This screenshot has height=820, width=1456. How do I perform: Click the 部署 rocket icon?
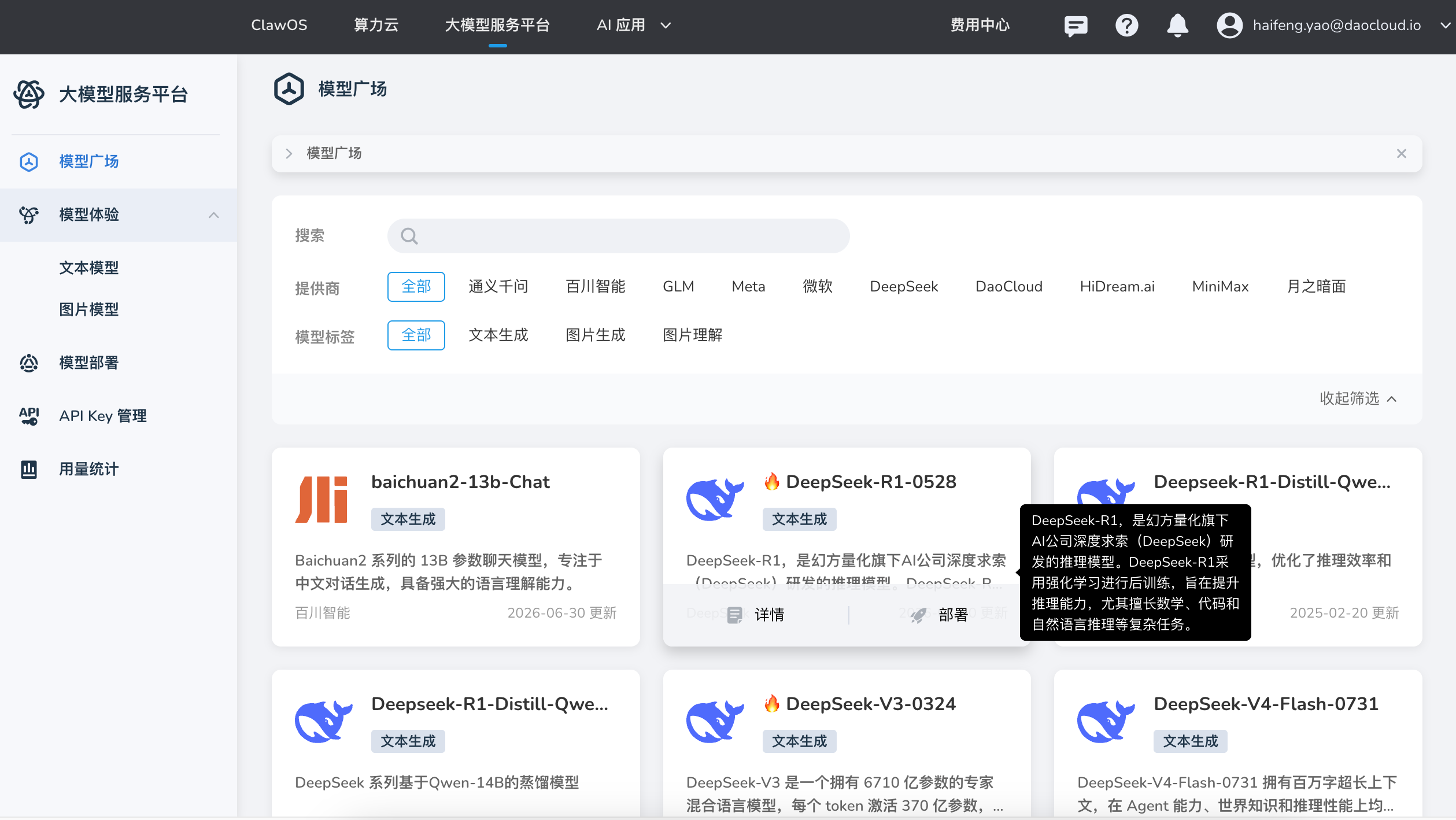coord(918,615)
